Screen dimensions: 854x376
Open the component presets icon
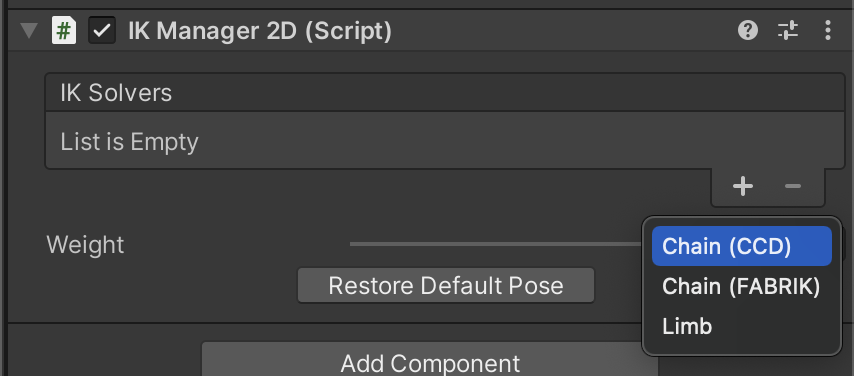tap(788, 31)
